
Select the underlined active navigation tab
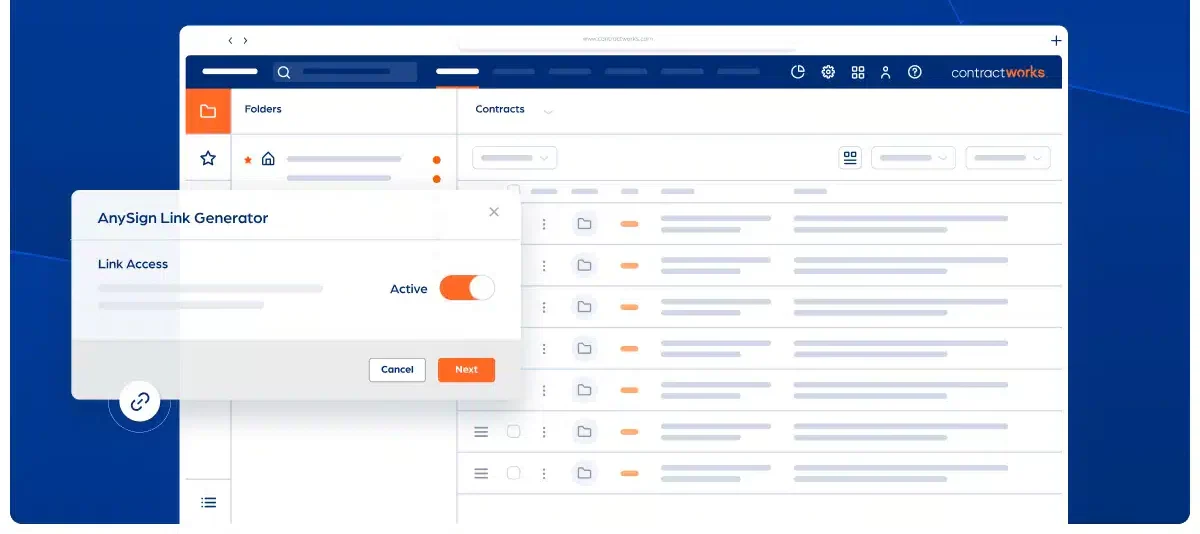pyautogui.click(x=457, y=72)
